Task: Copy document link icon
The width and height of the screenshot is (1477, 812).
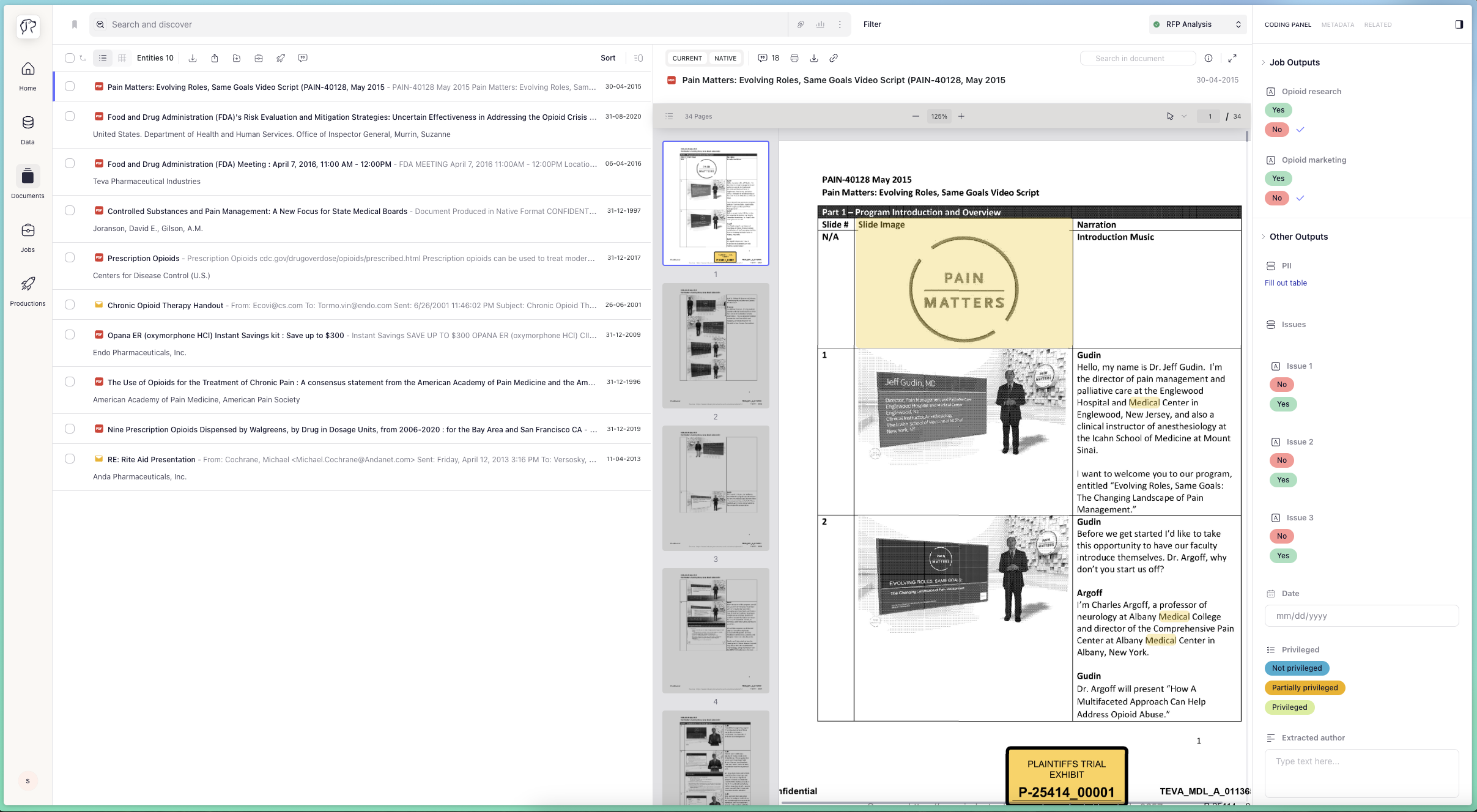Action: coord(833,58)
